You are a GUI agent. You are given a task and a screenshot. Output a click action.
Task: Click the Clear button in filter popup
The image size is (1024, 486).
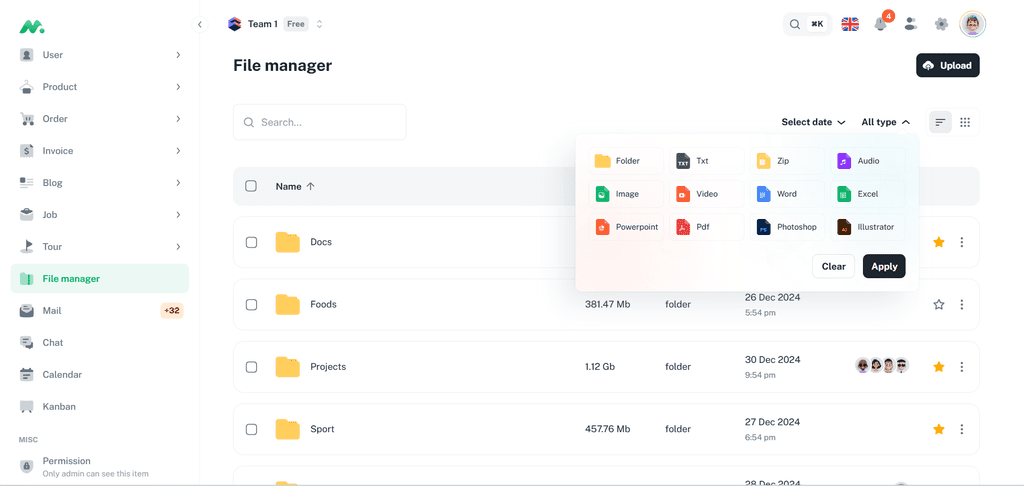(x=833, y=267)
